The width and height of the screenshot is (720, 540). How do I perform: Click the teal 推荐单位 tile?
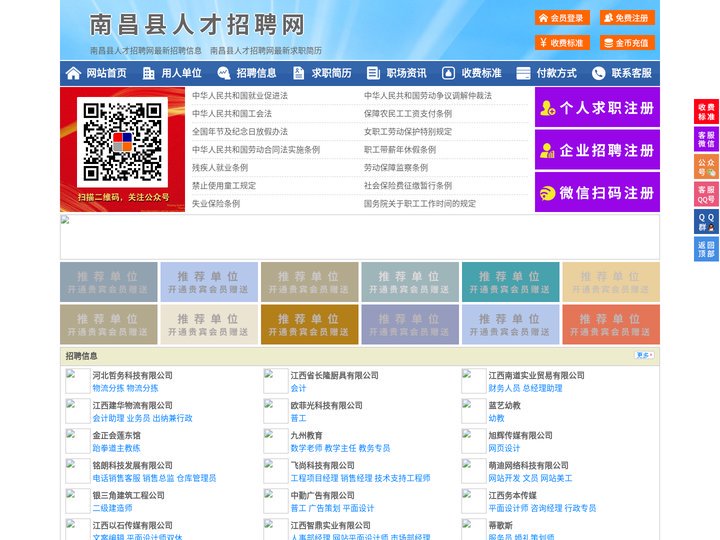(x=510, y=282)
